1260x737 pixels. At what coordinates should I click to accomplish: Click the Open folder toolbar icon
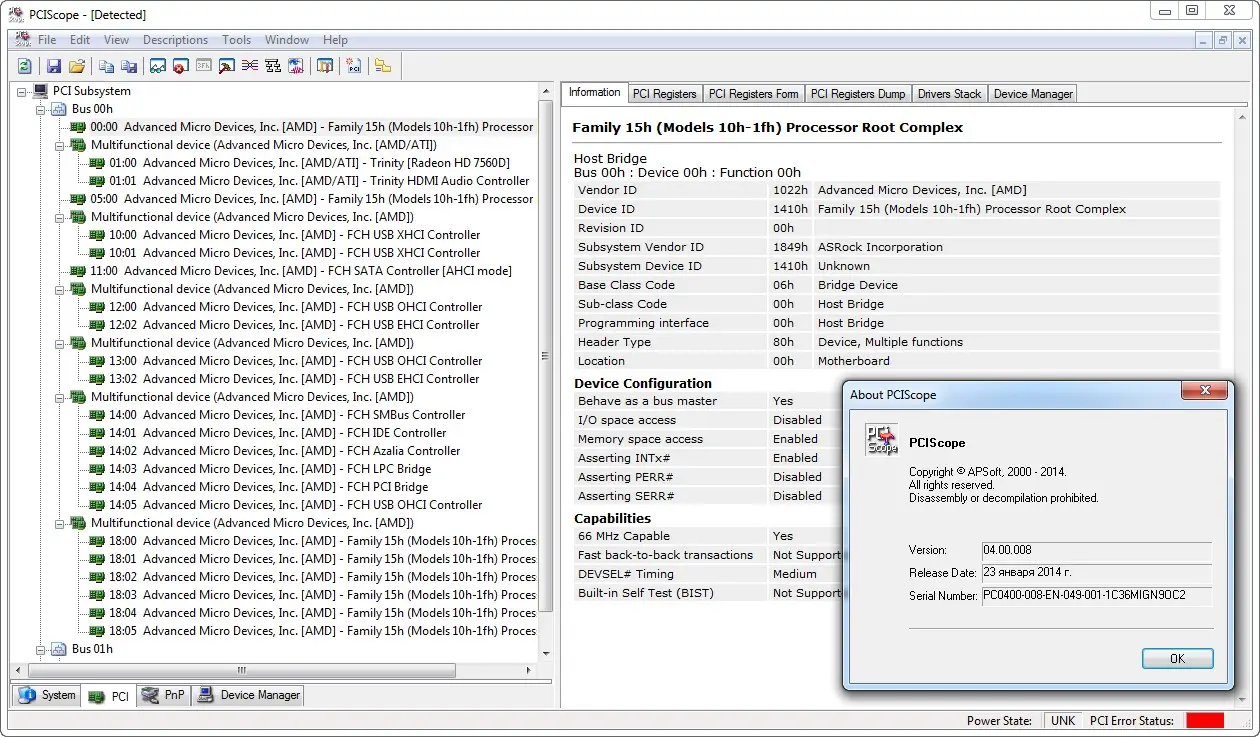tap(77, 66)
